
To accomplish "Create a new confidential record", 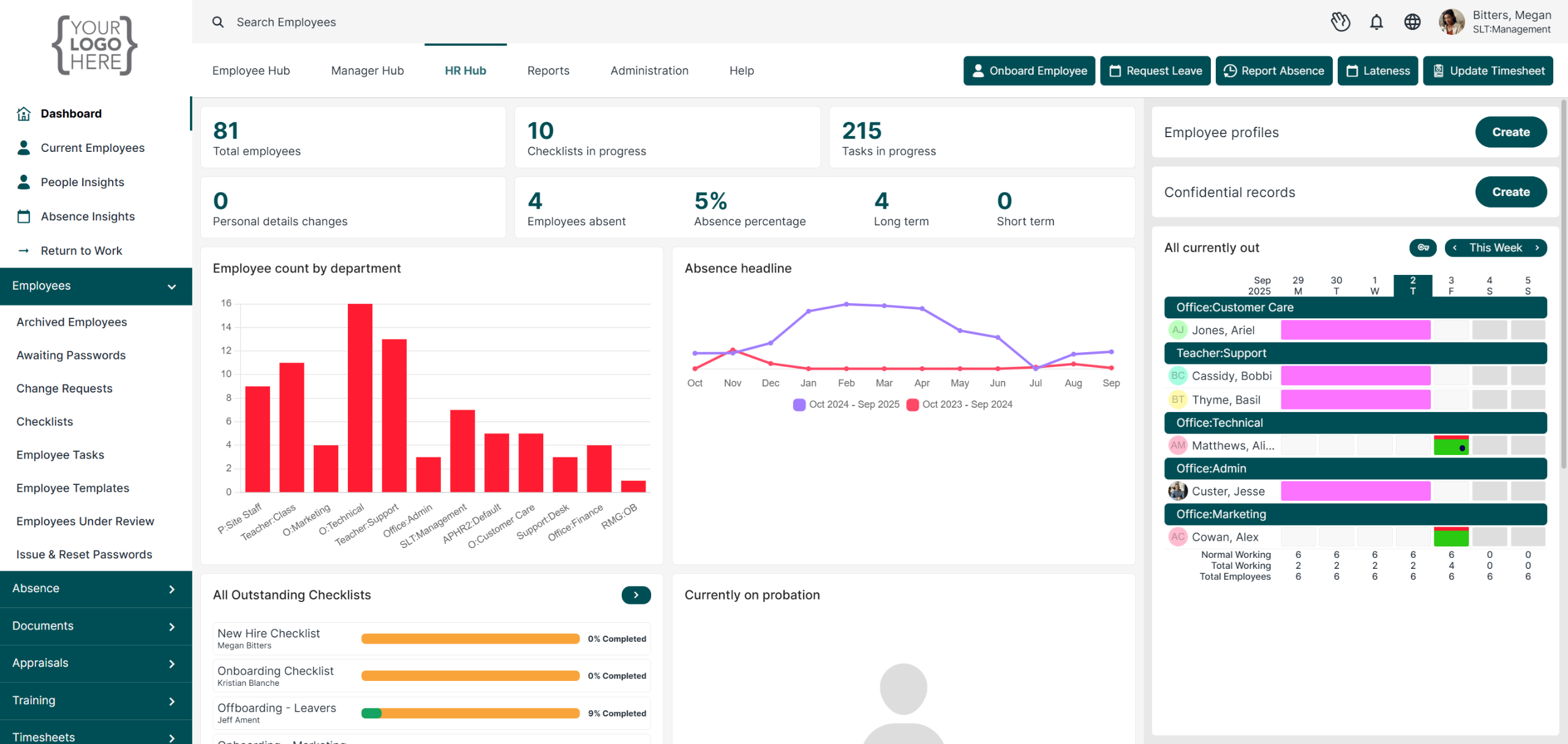I will click(x=1510, y=192).
